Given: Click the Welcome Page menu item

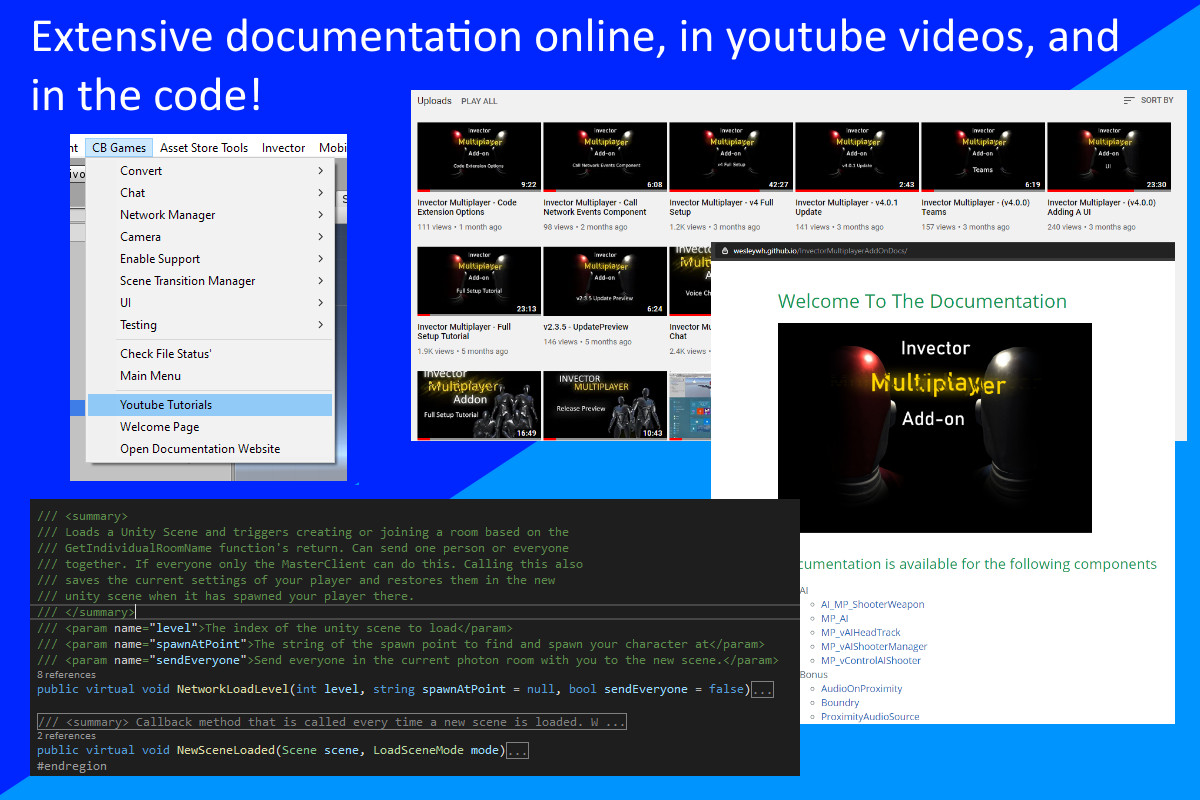Looking at the screenshot, I should coord(159,427).
